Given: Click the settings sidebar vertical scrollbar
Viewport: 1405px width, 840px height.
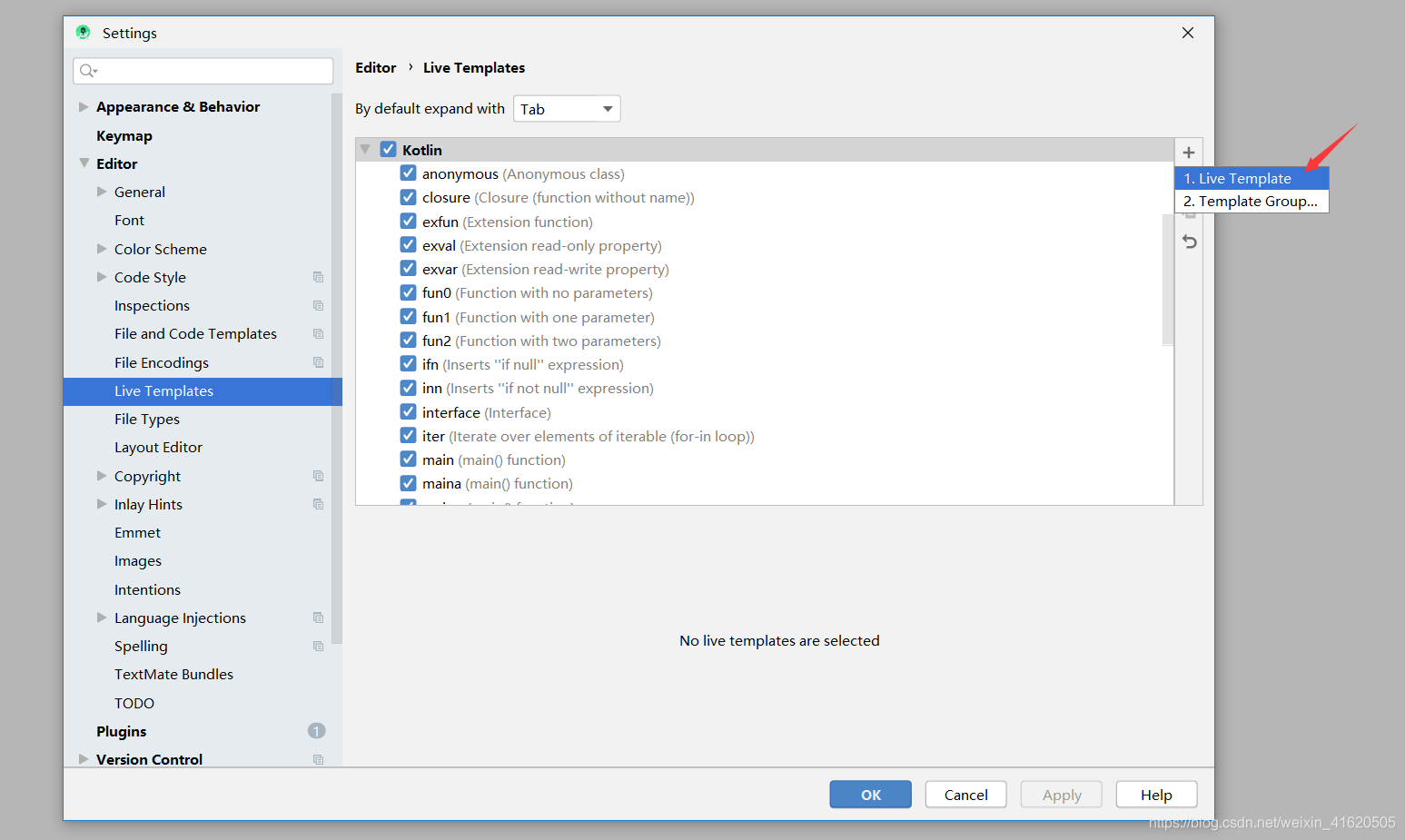Looking at the screenshot, I should click(x=337, y=368).
